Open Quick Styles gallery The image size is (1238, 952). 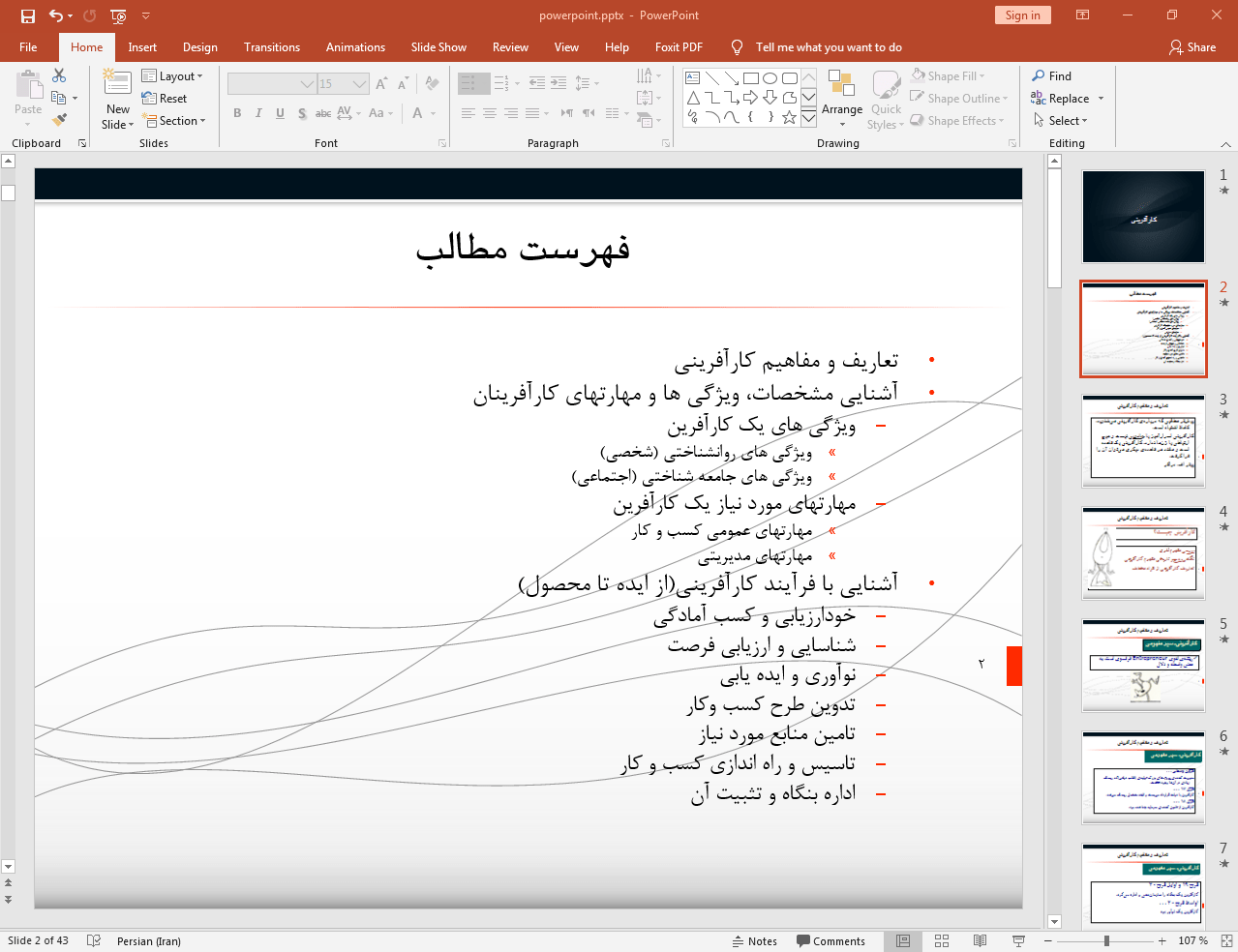click(886, 99)
